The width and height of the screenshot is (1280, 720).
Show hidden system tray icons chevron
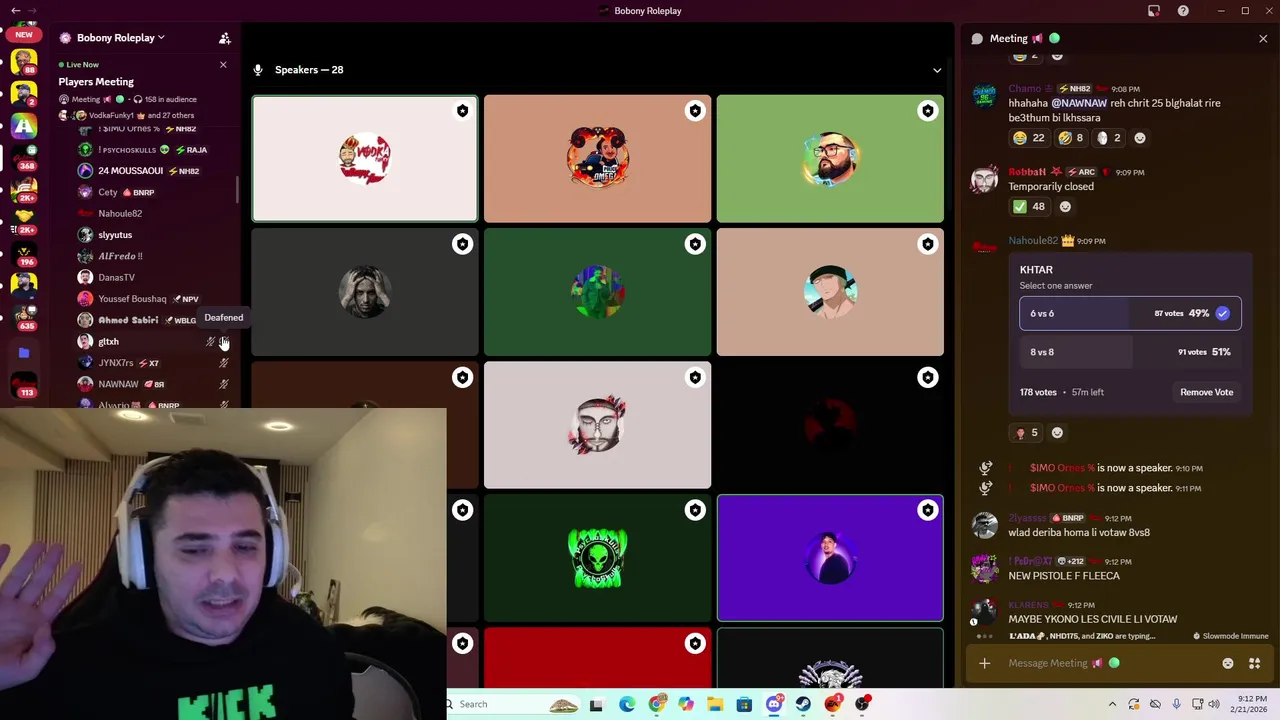pos(1112,704)
